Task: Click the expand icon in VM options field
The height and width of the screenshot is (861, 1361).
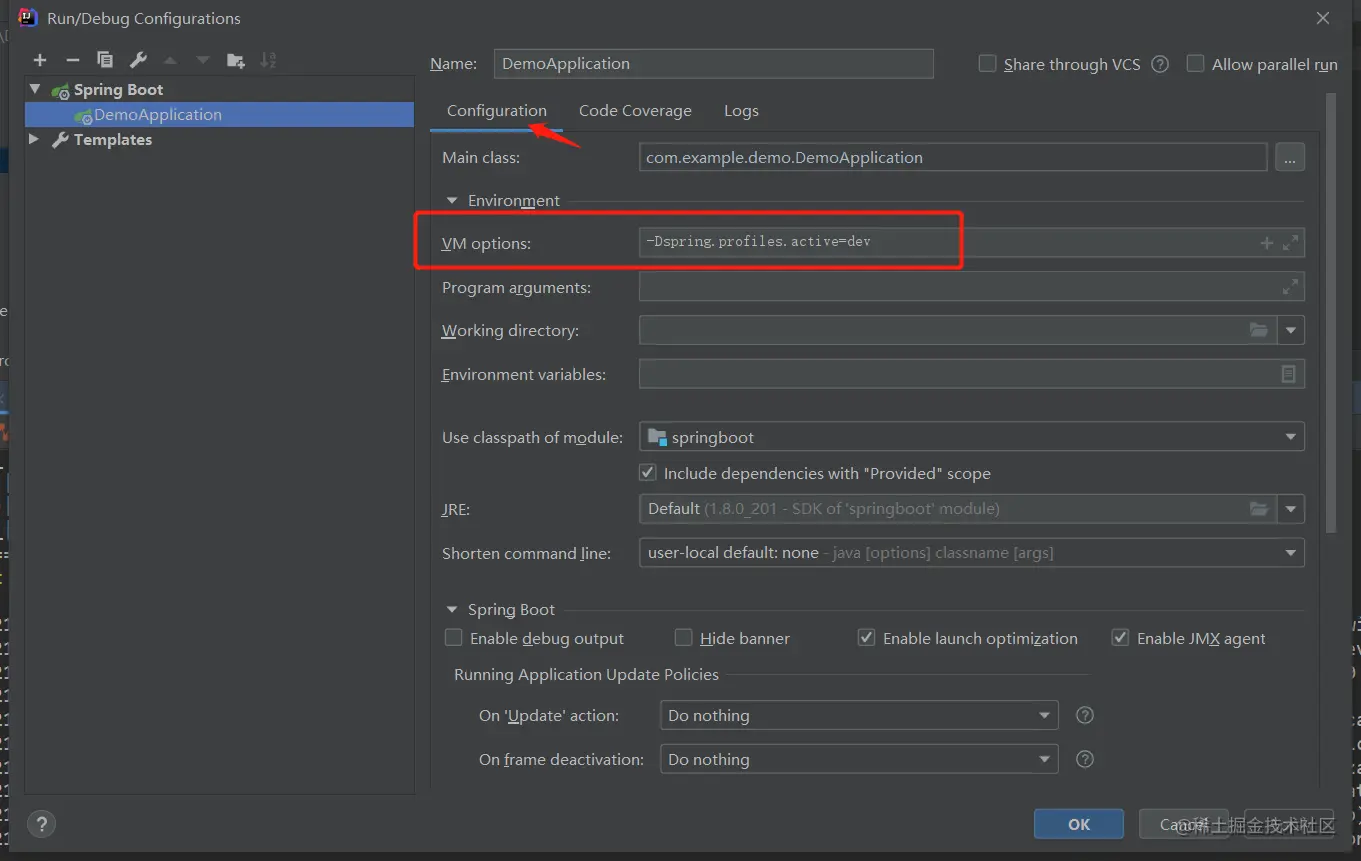Action: click(1291, 243)
